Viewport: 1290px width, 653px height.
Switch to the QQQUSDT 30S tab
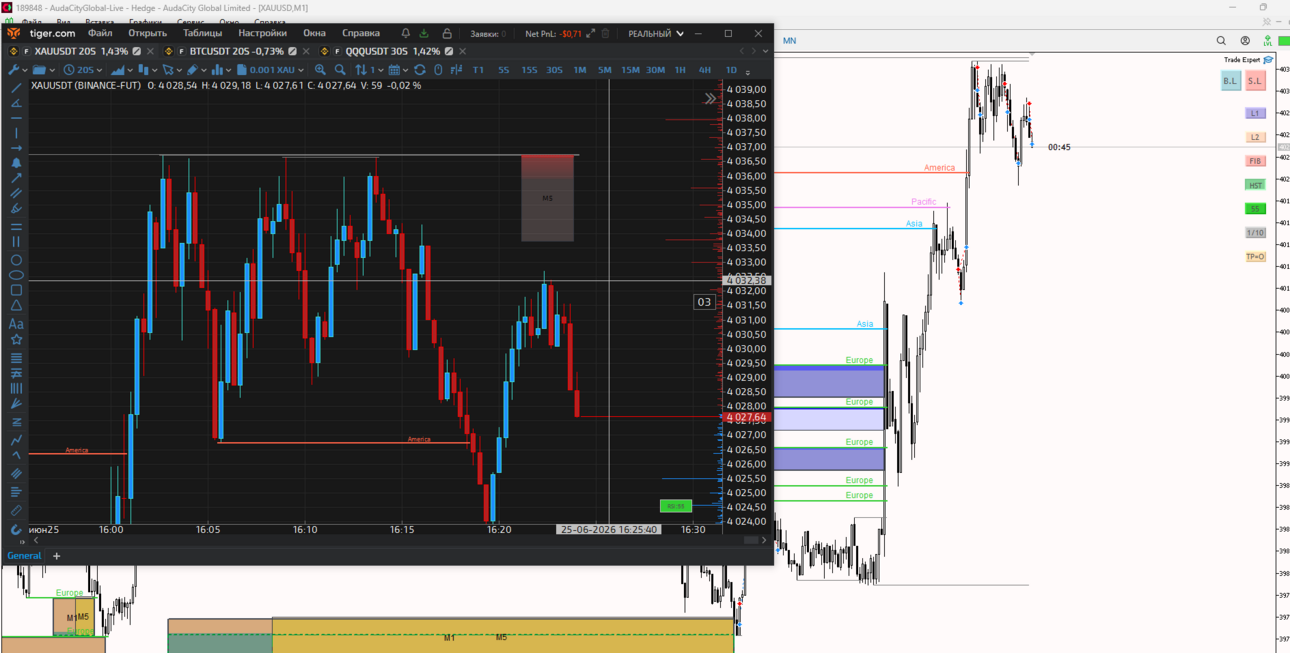tap(392, 51)
